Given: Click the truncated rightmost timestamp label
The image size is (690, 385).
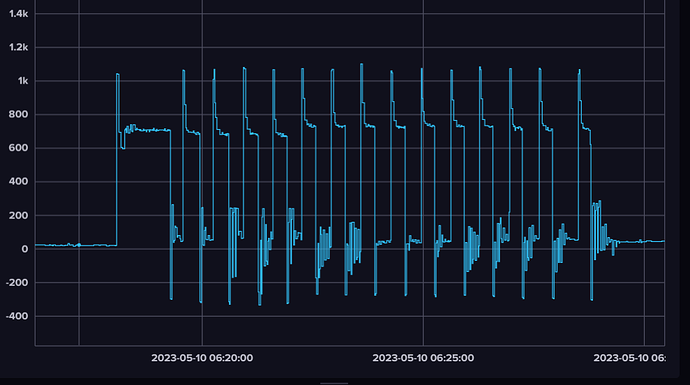Looking at the screenshot, I should tap(629, 358).
